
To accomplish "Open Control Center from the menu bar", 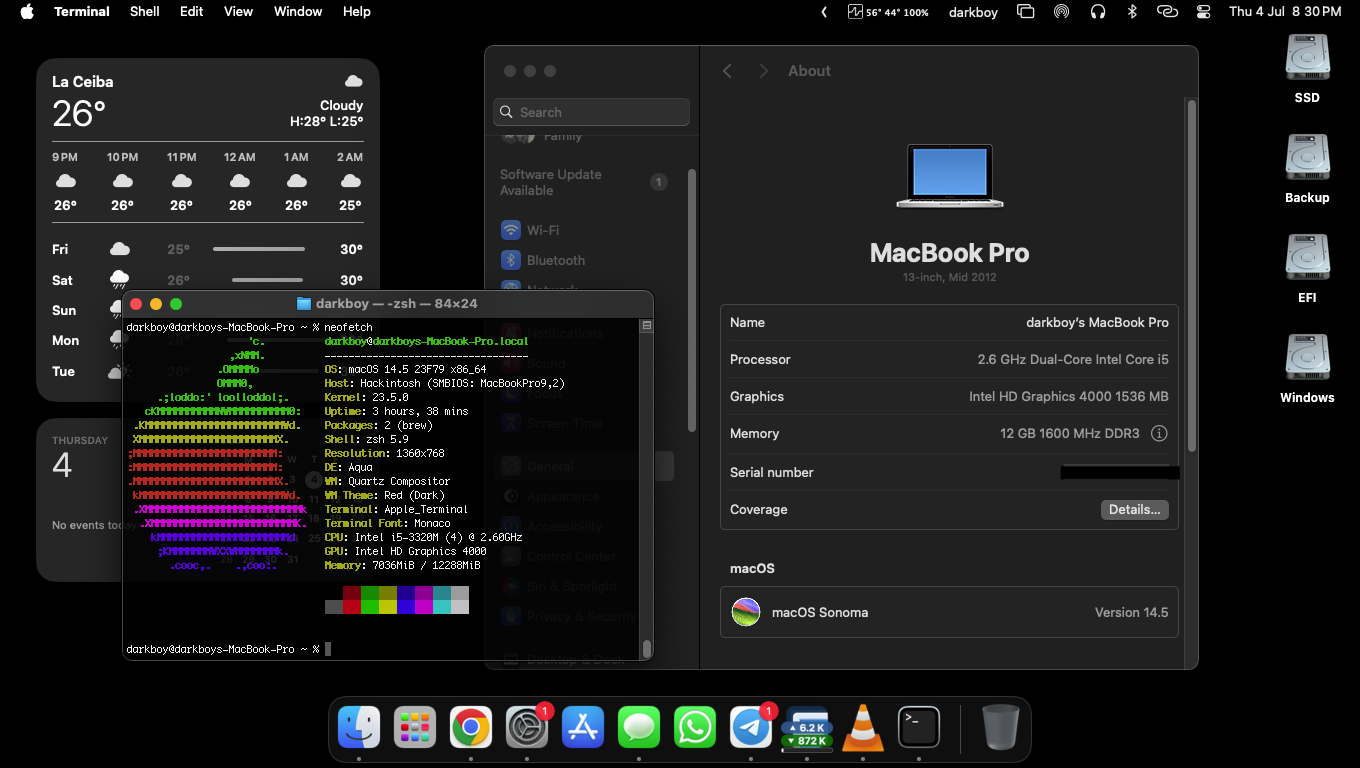I will [x=1203, y=12].
